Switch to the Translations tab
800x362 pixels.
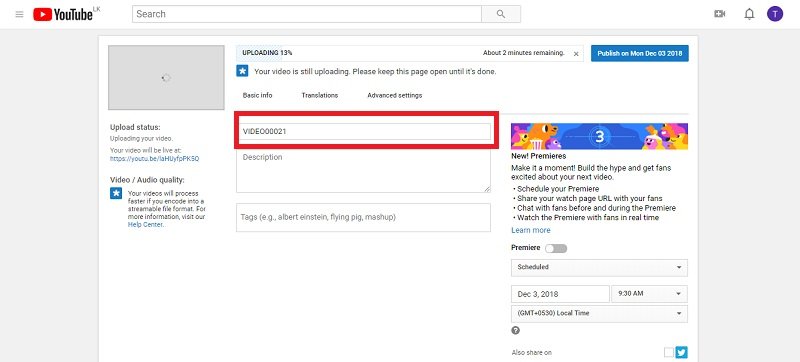319,95
